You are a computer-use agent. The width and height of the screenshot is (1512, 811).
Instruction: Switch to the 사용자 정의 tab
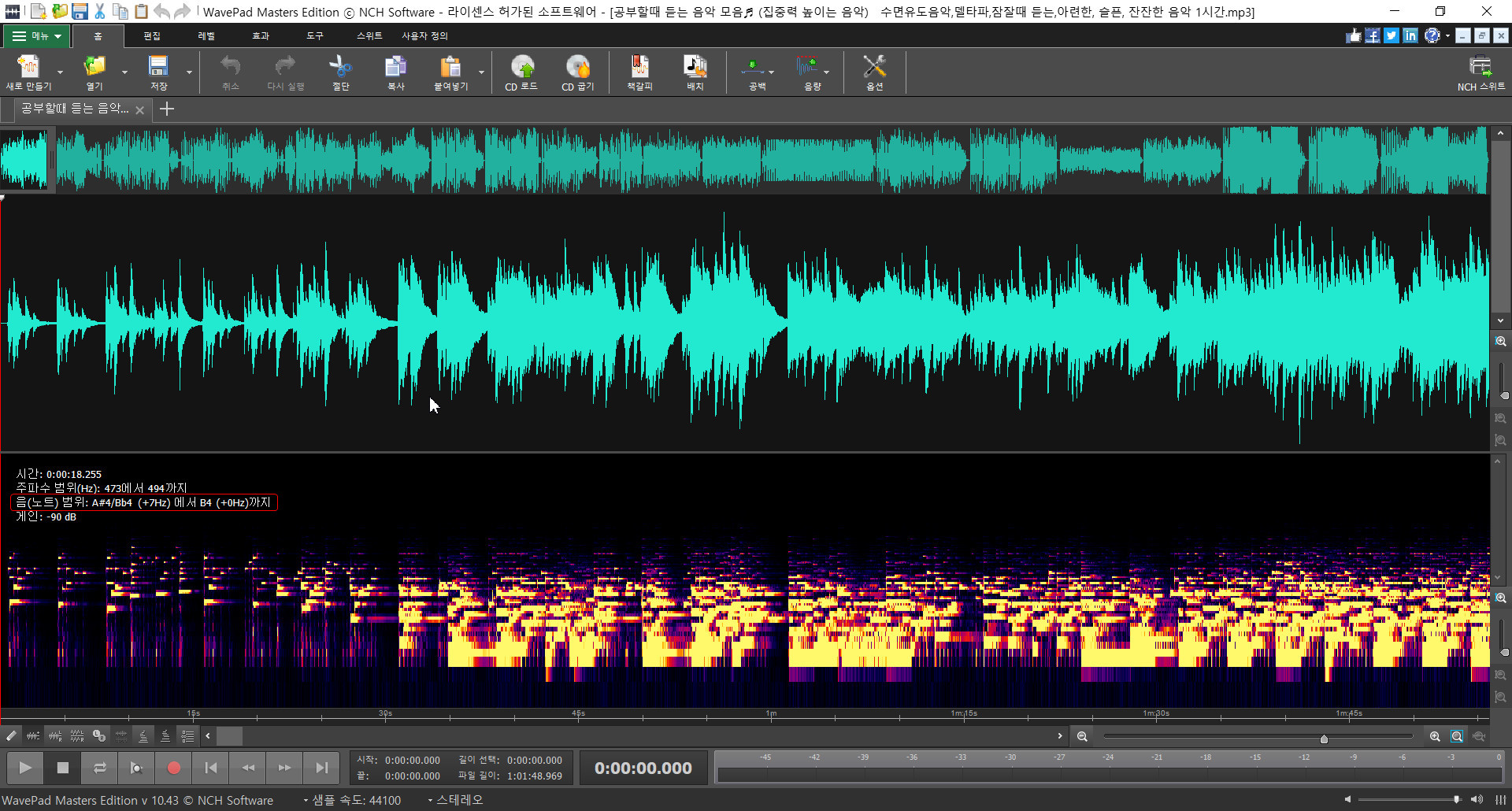(x=424, y=36)
